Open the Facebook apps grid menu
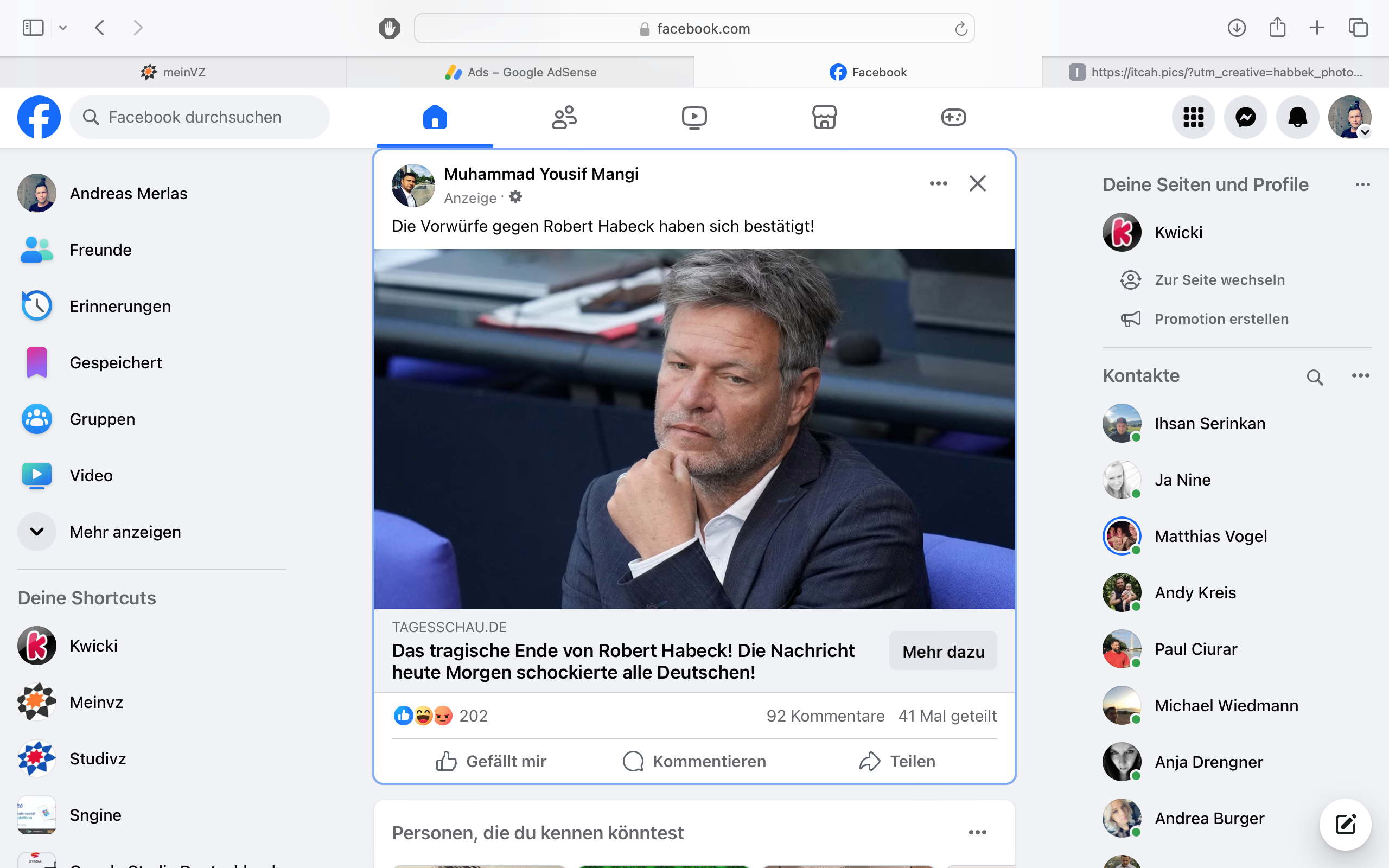This screenshot has height=868, width=1389. [1193, 117]
